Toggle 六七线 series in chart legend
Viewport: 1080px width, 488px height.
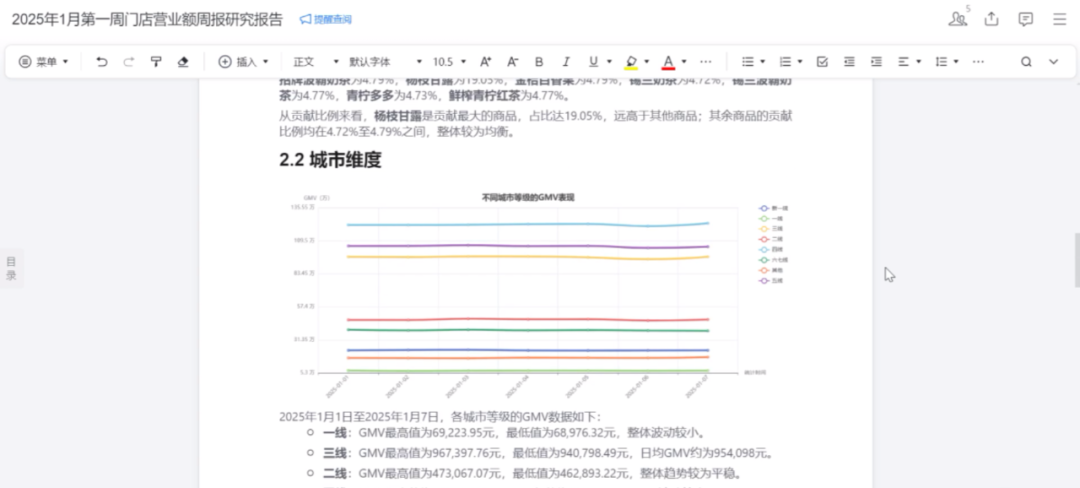774,260
